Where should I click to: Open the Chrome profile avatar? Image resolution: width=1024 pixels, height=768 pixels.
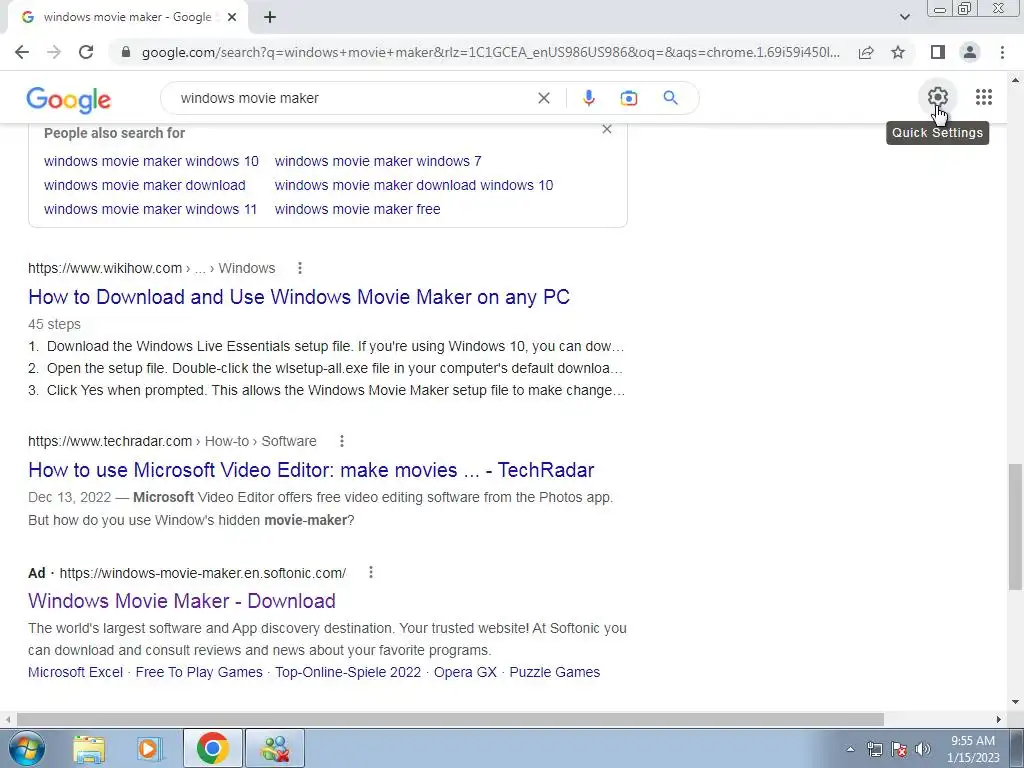970,52
